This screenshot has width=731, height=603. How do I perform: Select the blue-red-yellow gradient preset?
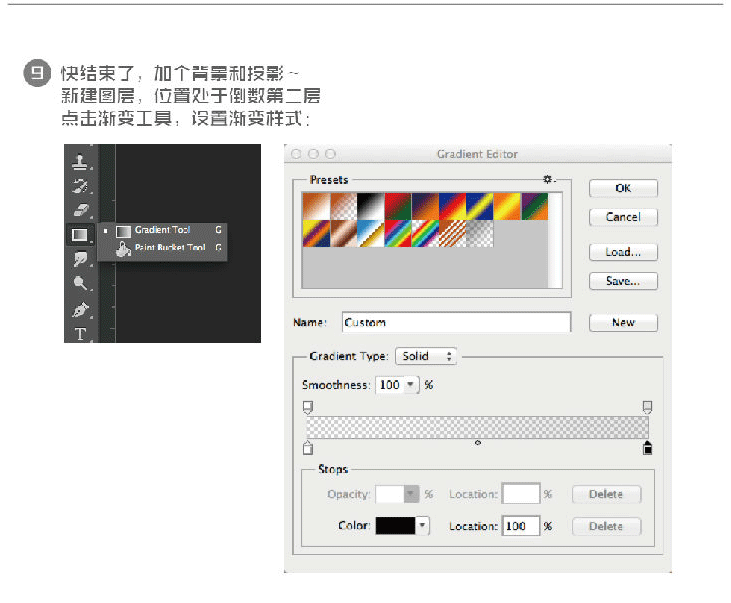453,206
